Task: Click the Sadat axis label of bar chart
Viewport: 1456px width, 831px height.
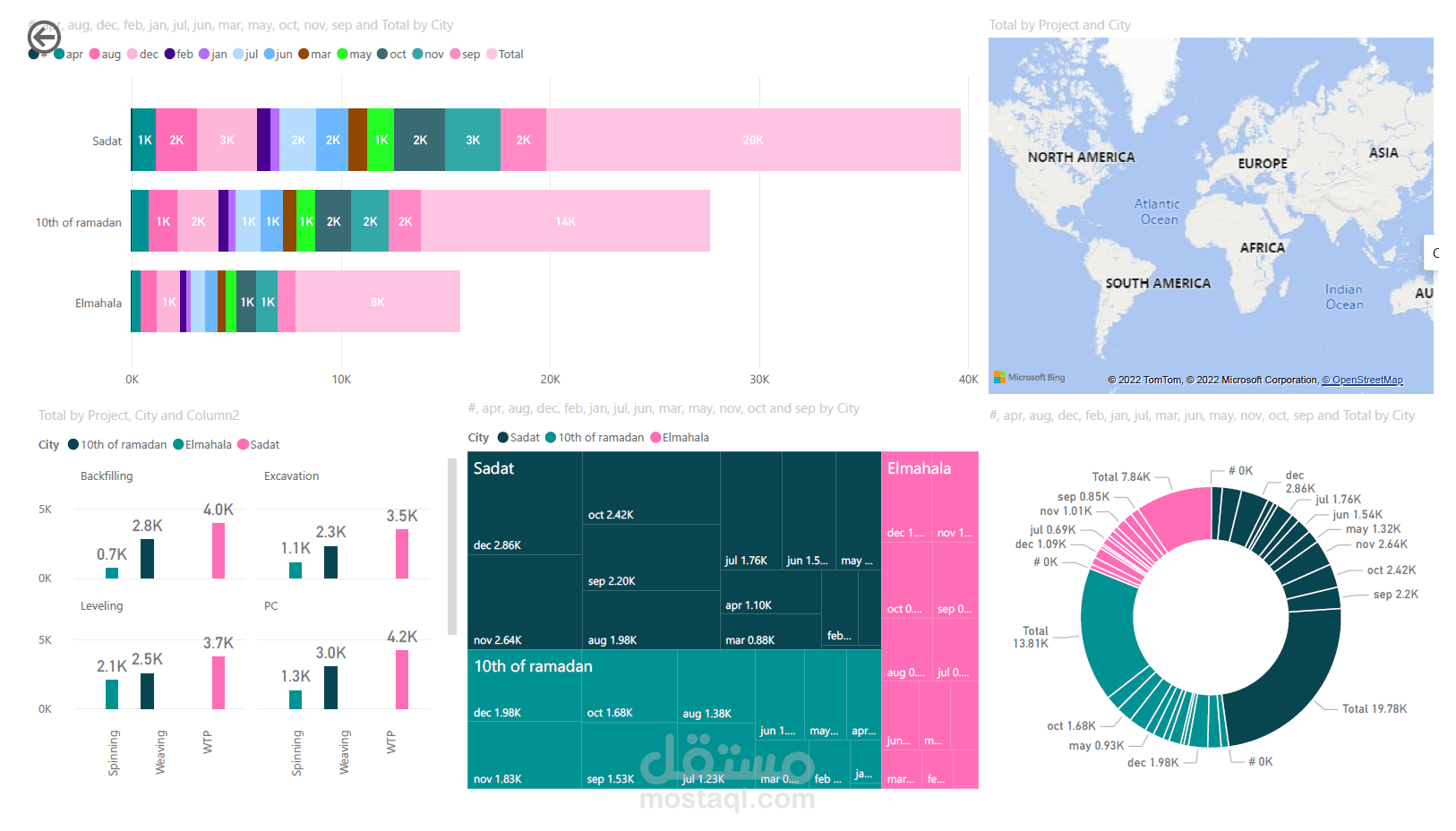Action: 107,141
